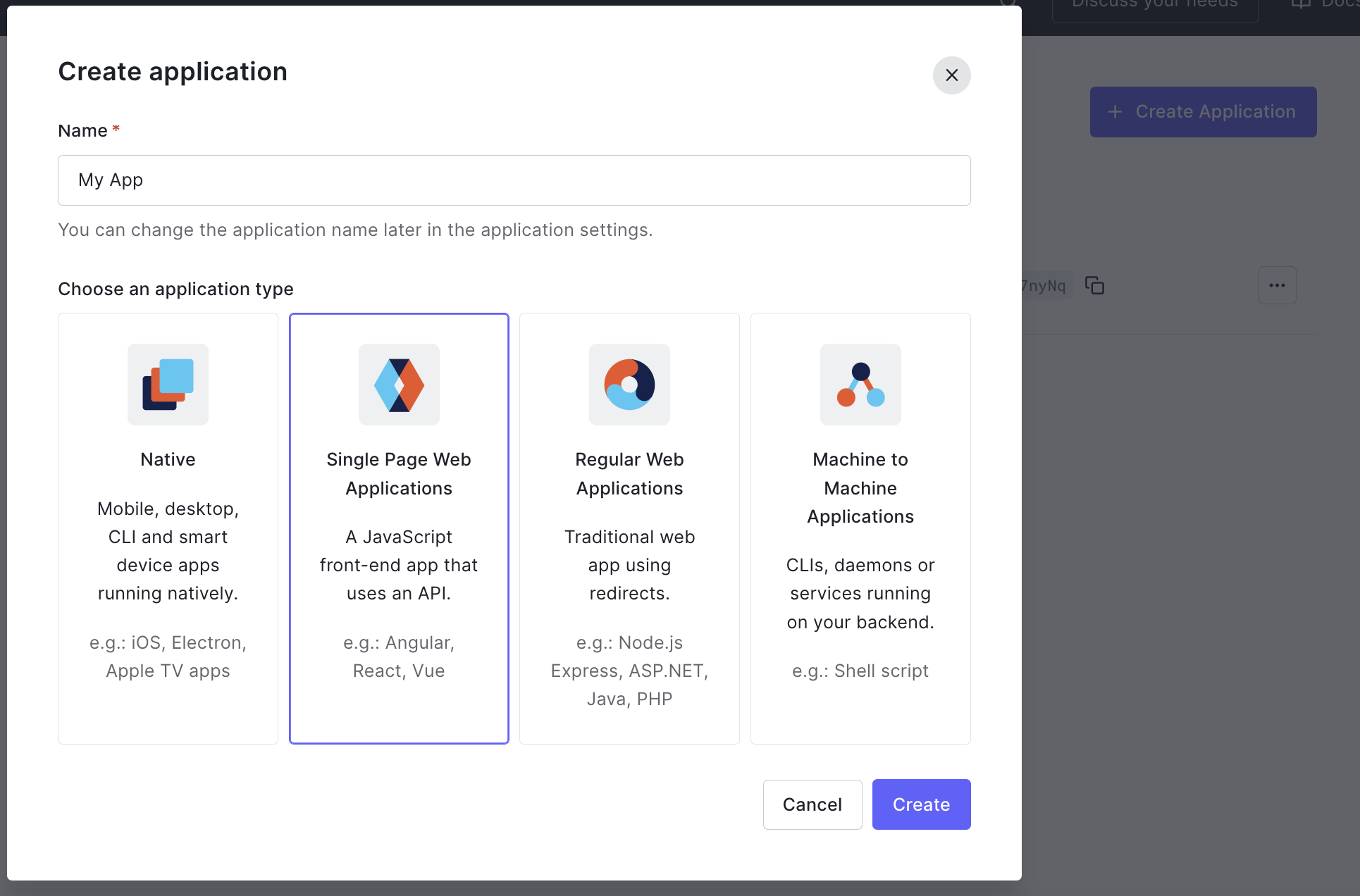Image resolution: width=1360 pixels, height=896 pixels.
Task: Close the Create application dialog
Action: point(951,75)
